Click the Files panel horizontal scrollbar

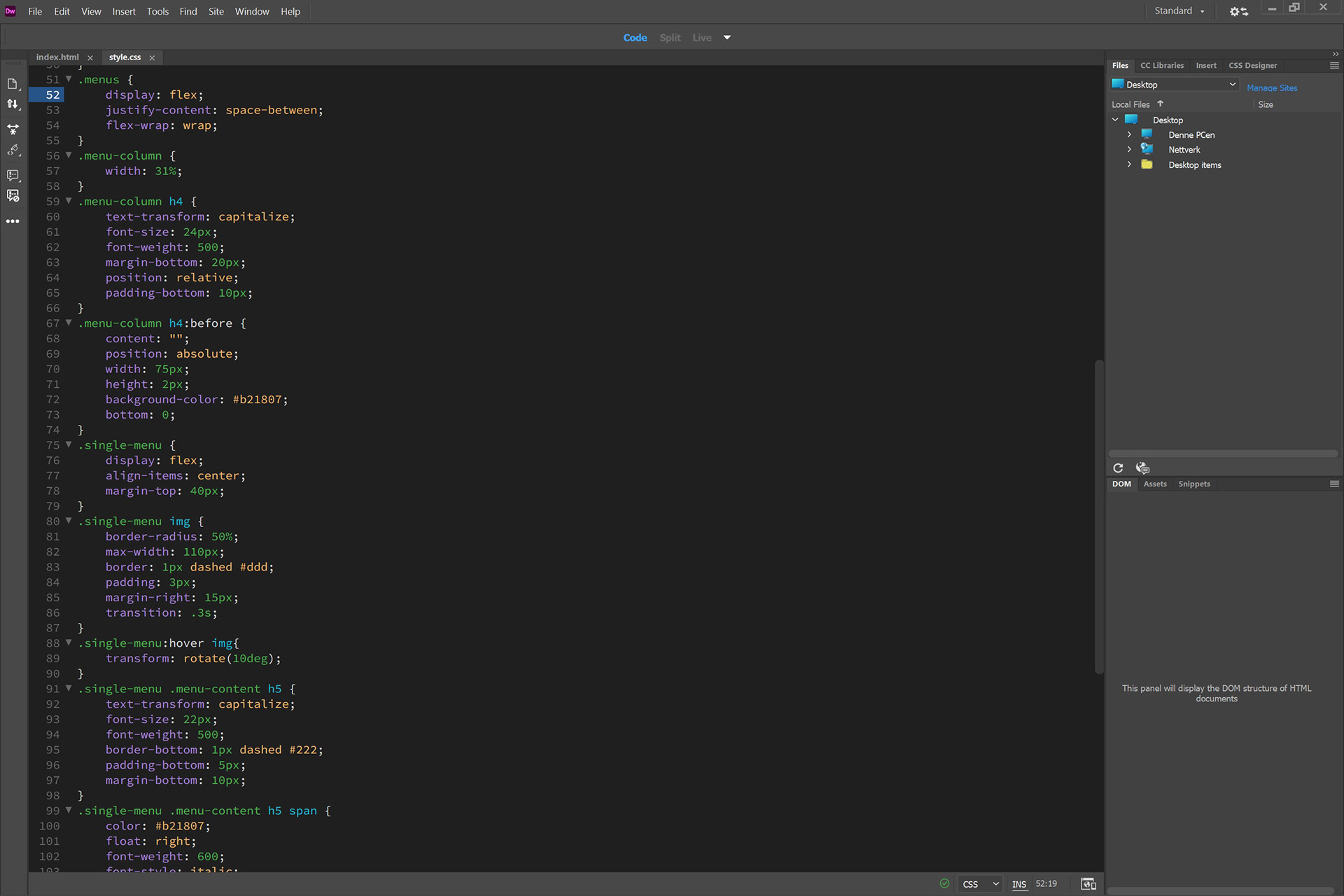pos(1223,454)
